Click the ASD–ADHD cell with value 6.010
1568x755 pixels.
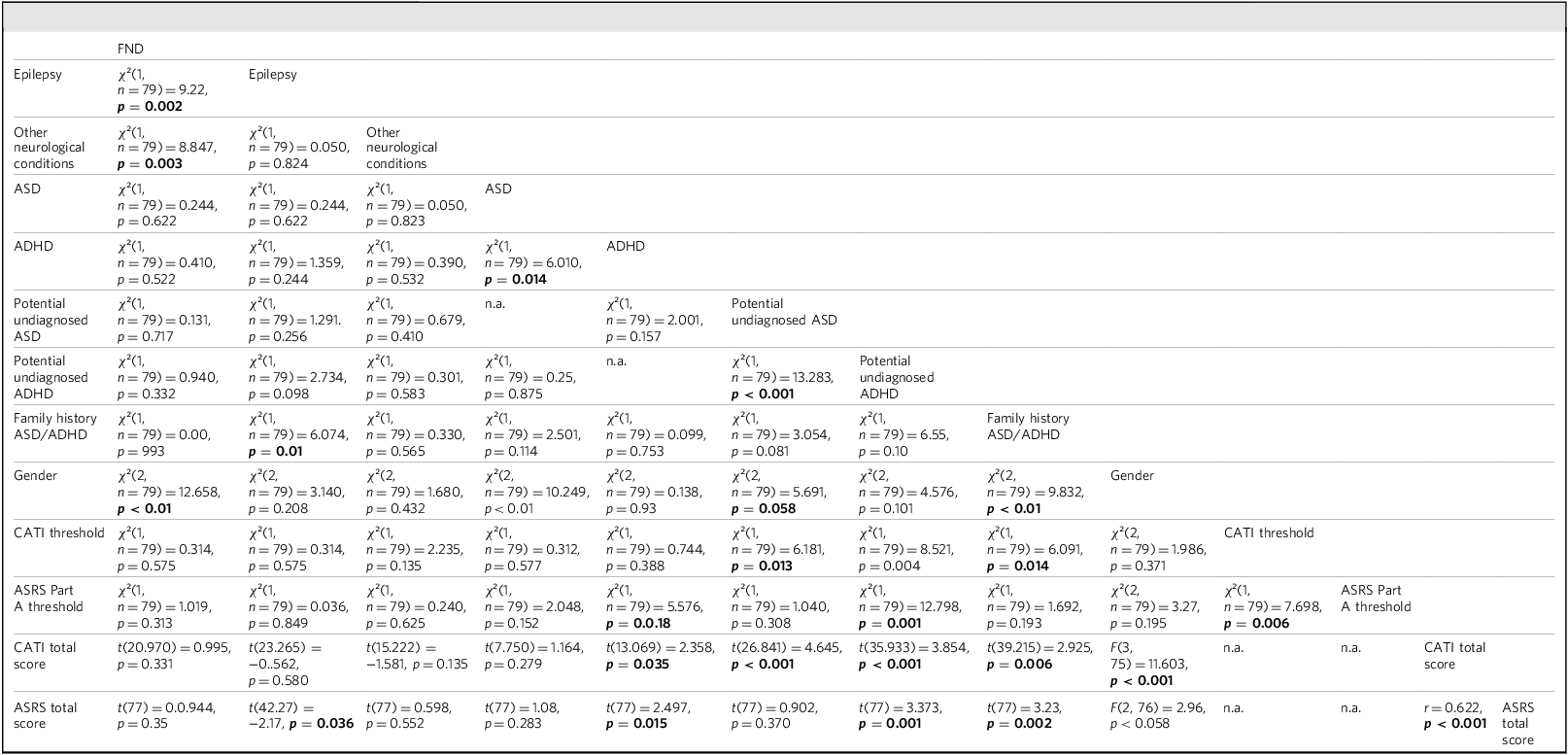(x=534, y=262)
